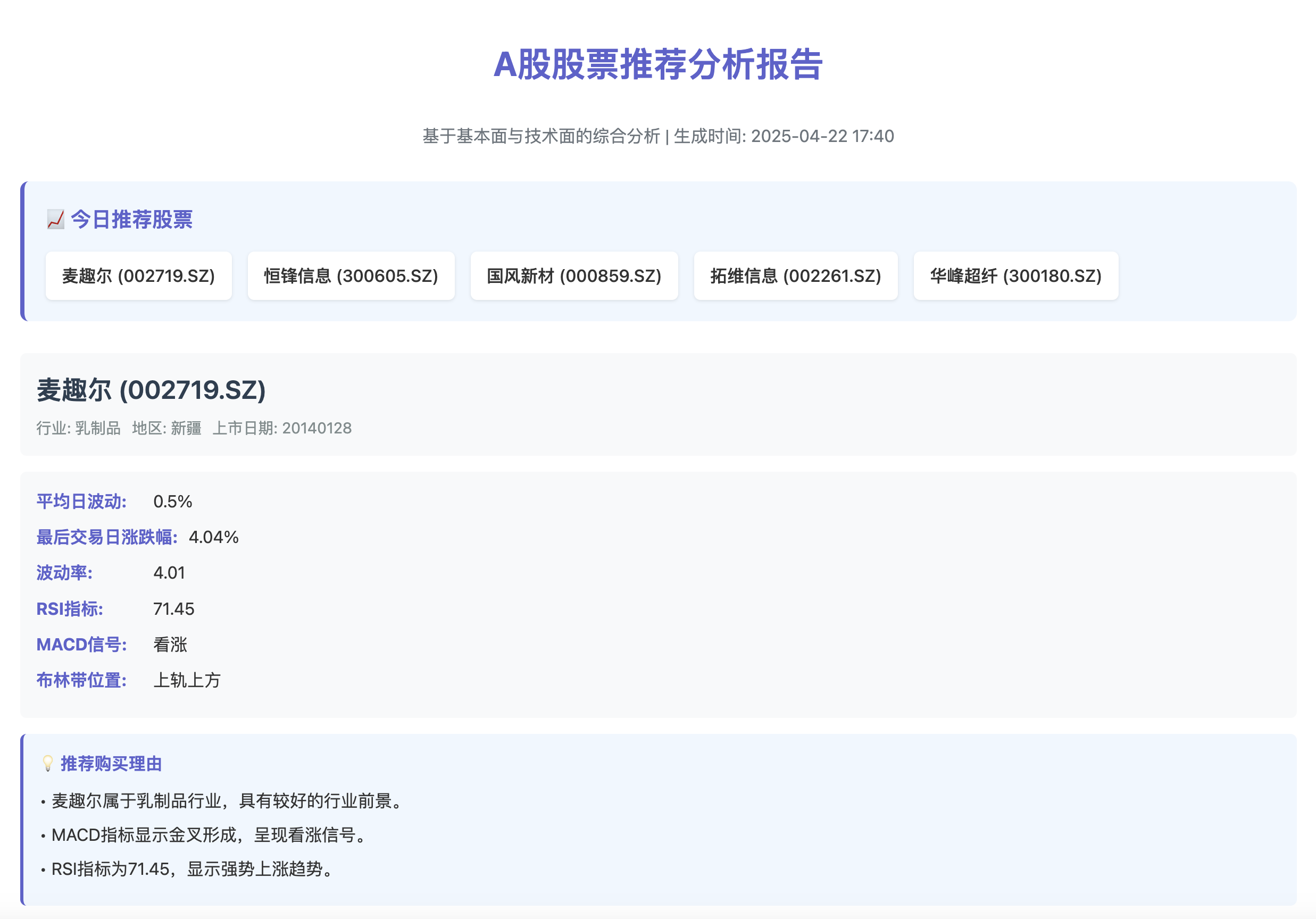This screenshot has height=919, width=1316.
Task: Click the 最后交易日涨跌幅 label
Action: tap(107, 537)
